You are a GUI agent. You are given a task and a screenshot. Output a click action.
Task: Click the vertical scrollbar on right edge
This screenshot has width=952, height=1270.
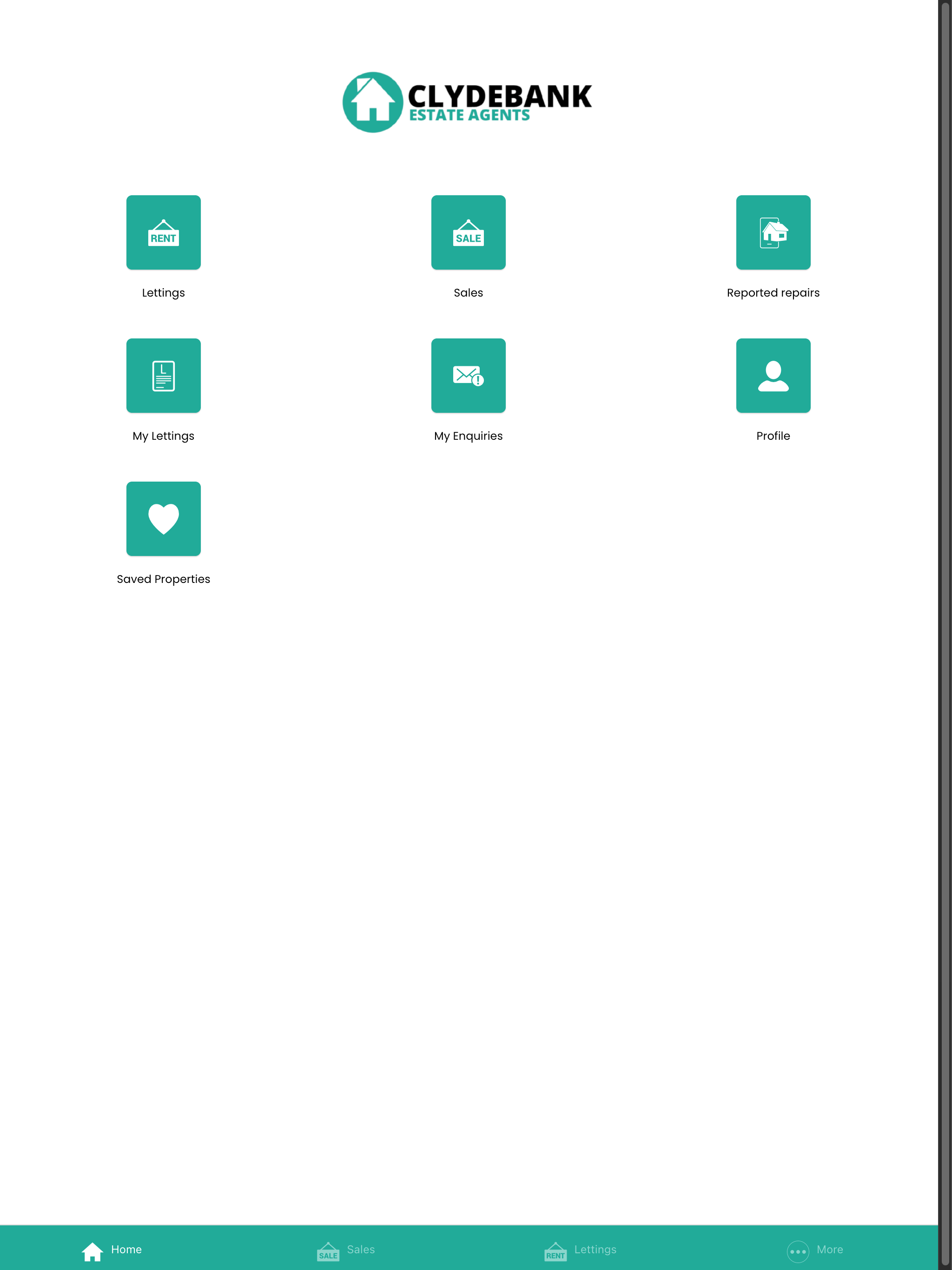[x=945, y=635]
